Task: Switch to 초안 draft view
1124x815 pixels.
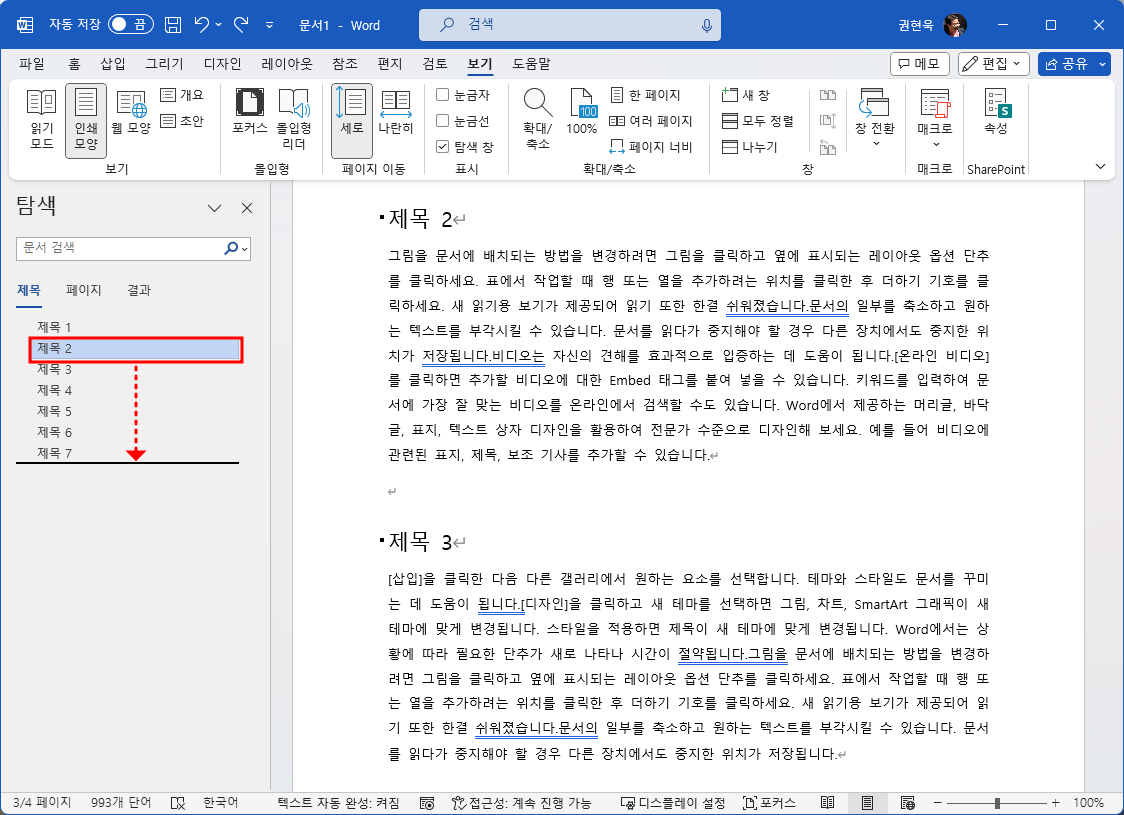Action: [x=182, y=121]
